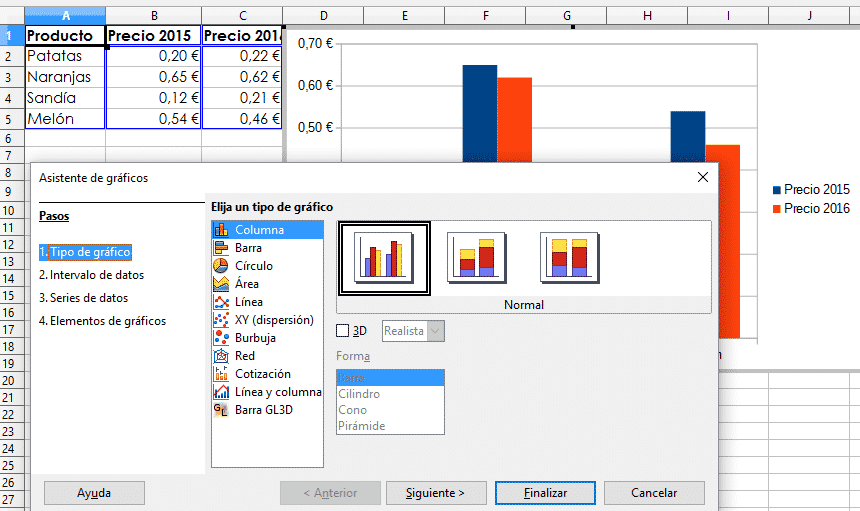Choose Barra in the Forma list
This screenshot has width=860, height=511.
(390, 378)
